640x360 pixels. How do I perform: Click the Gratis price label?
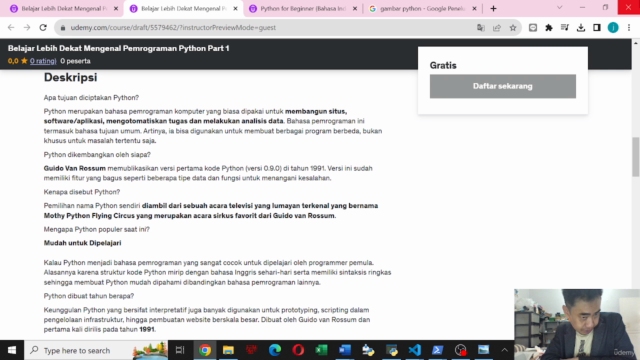[443, 65]
